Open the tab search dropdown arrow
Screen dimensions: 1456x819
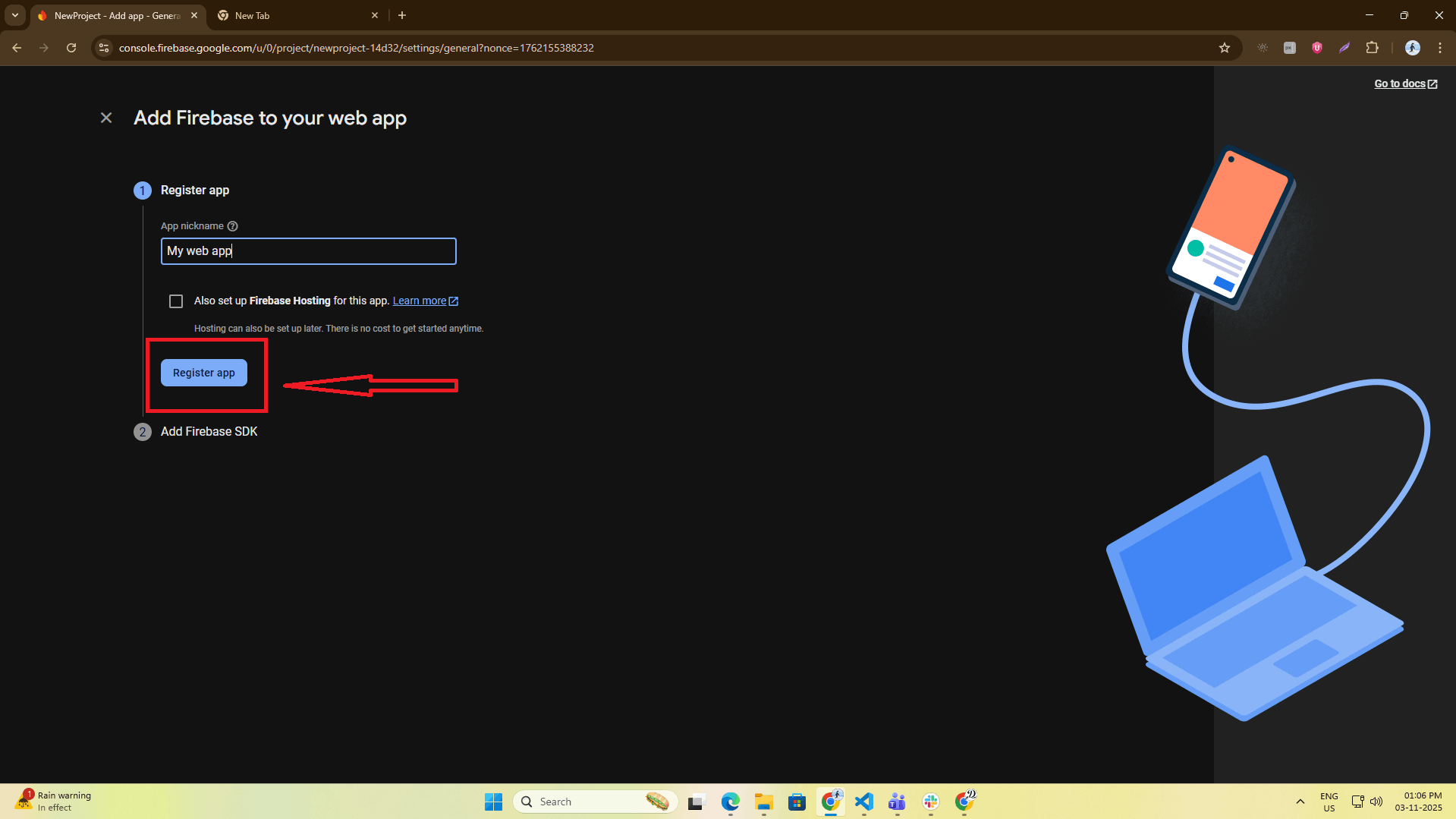point(15,15)
